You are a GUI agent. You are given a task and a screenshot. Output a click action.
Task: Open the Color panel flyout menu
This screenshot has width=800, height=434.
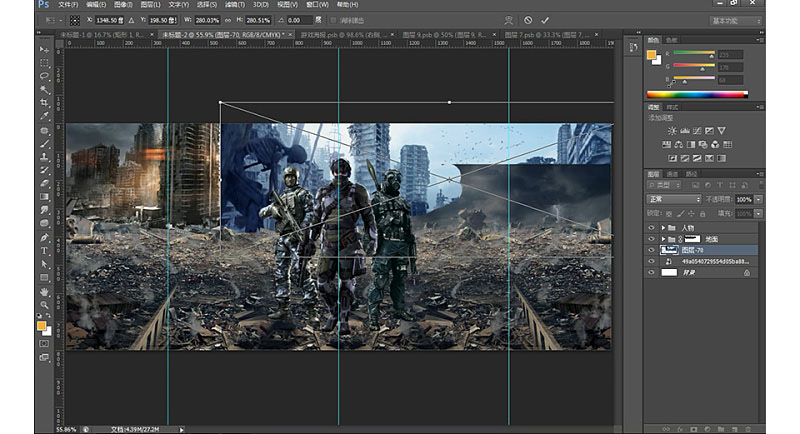(759, 40)
